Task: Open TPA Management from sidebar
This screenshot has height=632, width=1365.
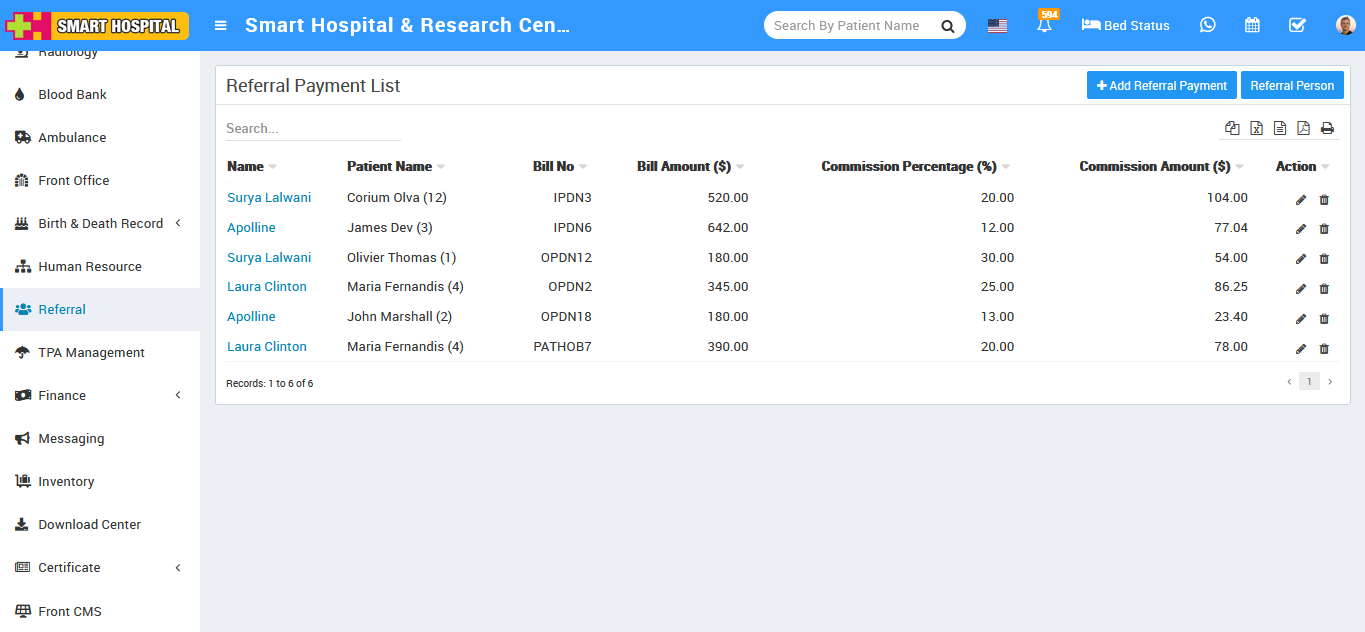Action: tap(90, 352)
